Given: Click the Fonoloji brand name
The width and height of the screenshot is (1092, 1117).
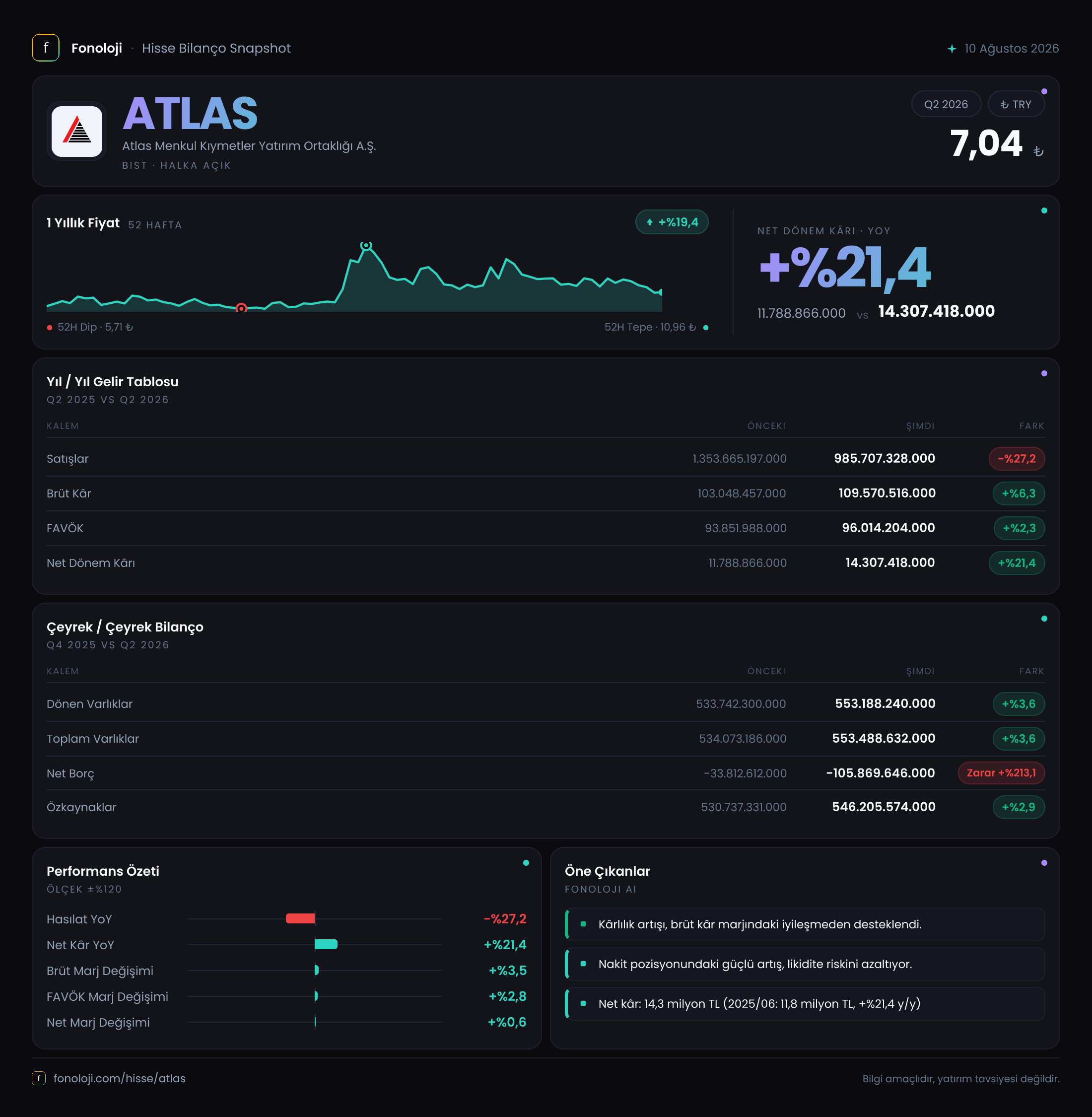Looking at the screenshot, I should [x=96, y=48].
